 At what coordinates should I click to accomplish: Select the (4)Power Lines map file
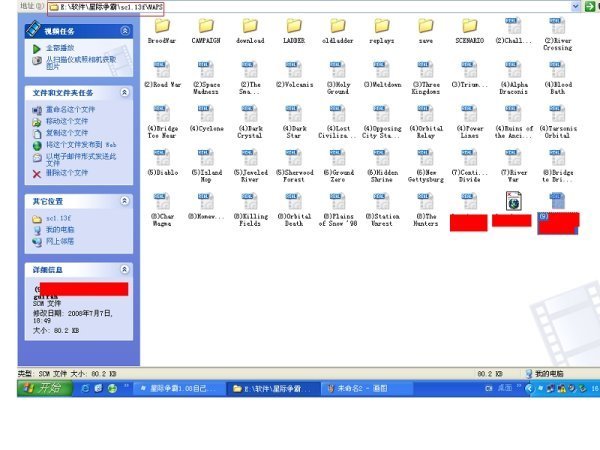click(x=470, y=122)
